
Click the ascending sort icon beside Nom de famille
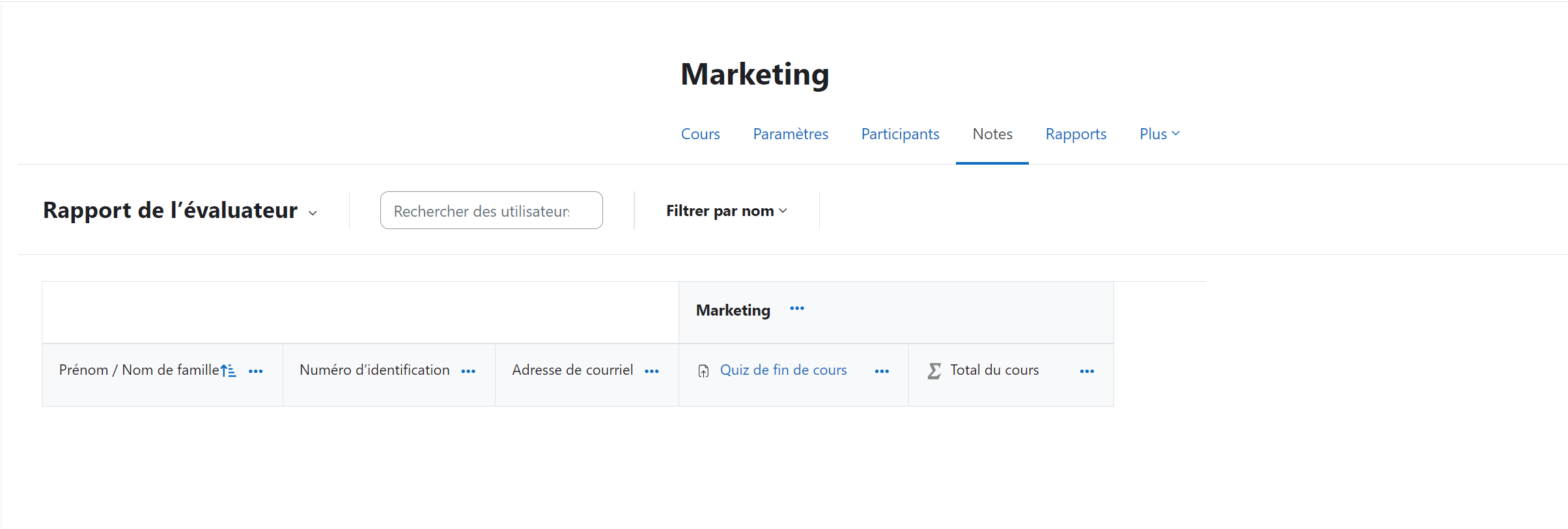point(228,371)
